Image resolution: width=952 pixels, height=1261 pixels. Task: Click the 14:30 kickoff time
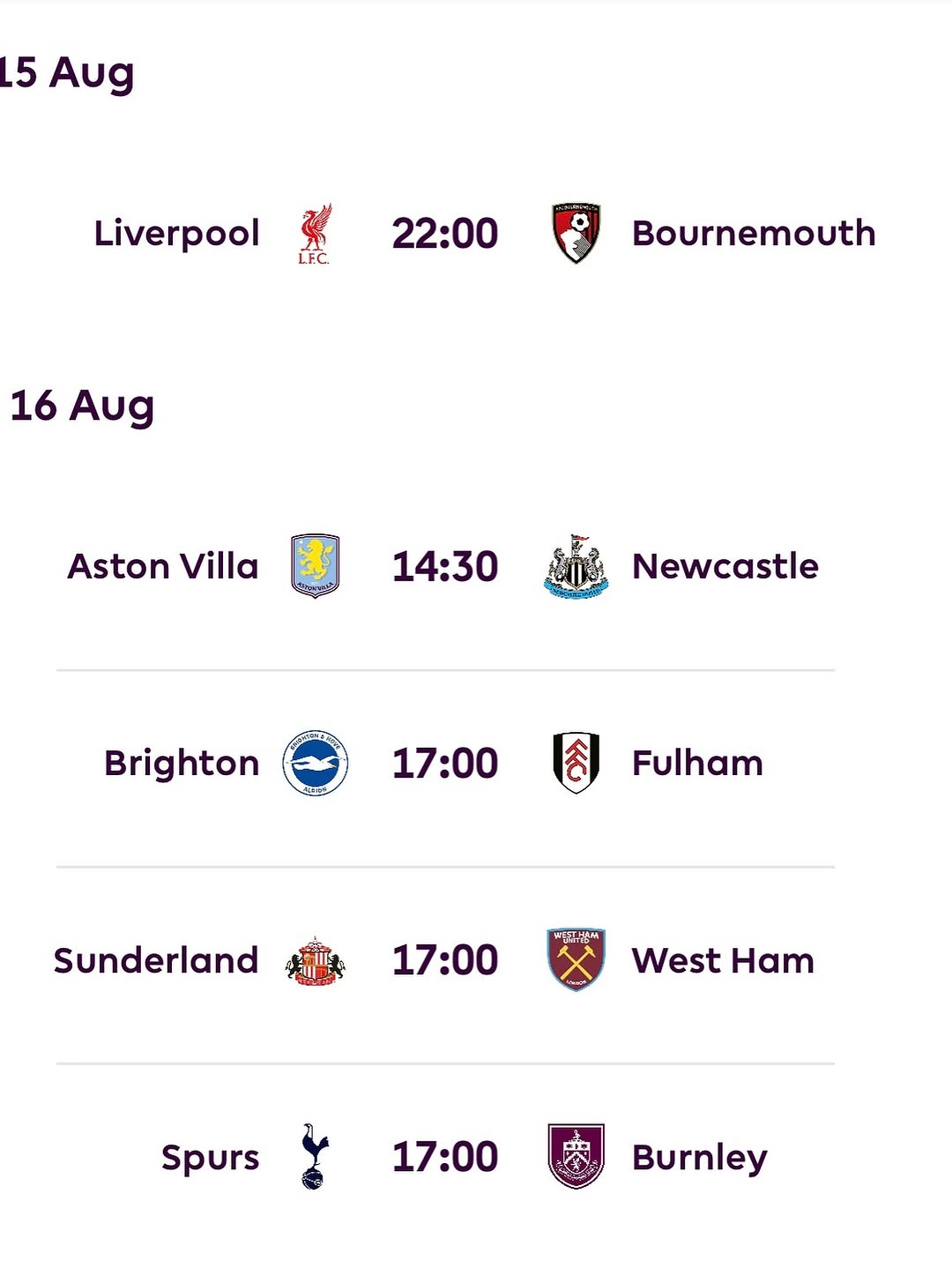click(445, 566)
